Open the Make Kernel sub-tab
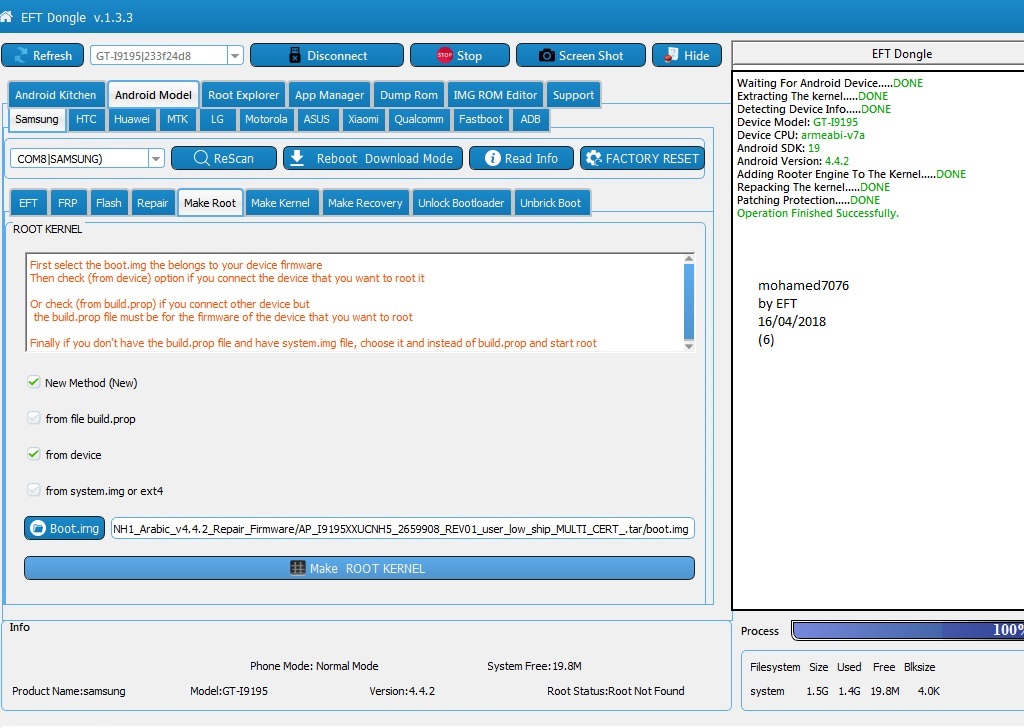The width and height of the screenshot is (1024, 728). (280, 203)
